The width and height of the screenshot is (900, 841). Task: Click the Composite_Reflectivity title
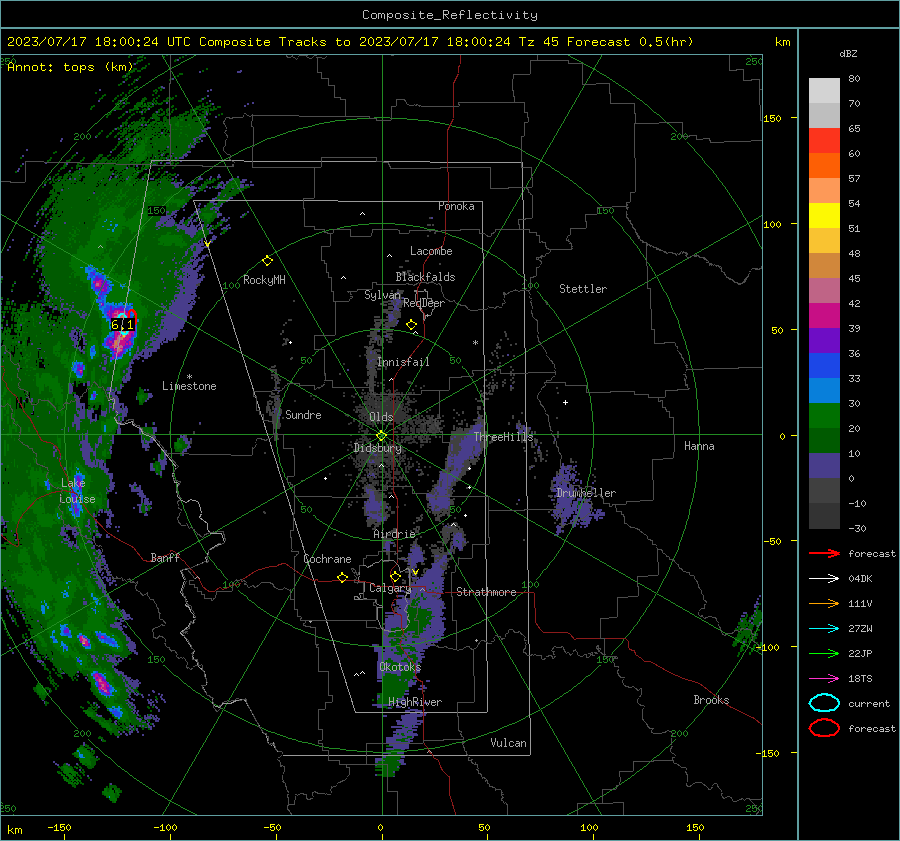tap(449, 15)
